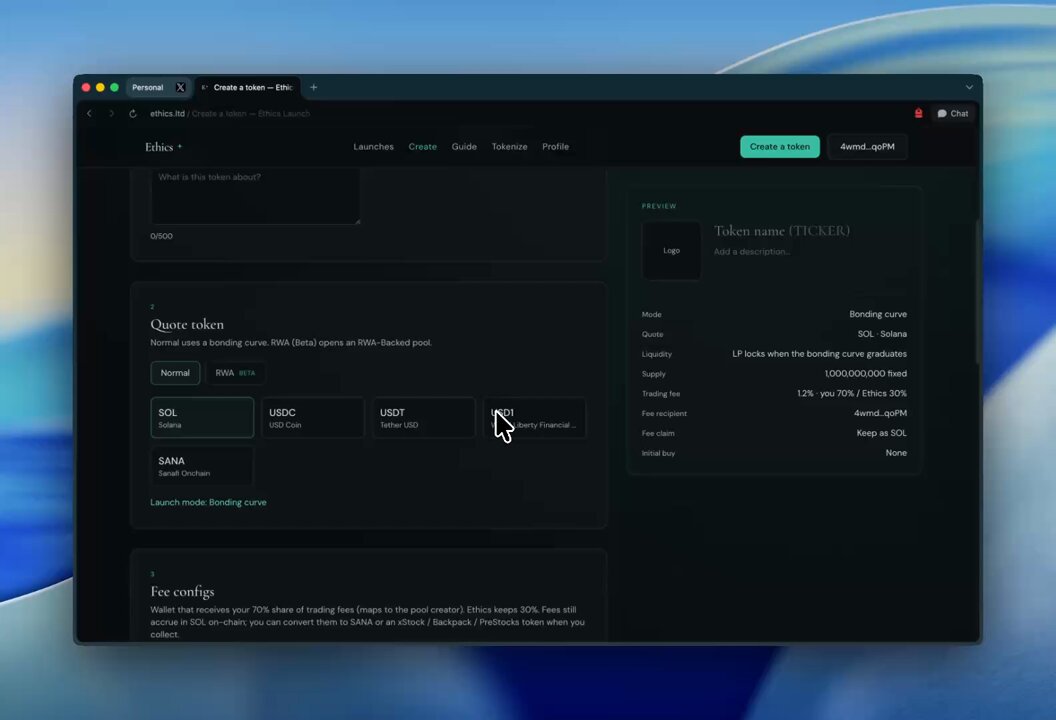The height and width of the screenshot is (720, 1056).
Task: Open the 4wmd...qoPM wallet button
Action: [867, 146]
